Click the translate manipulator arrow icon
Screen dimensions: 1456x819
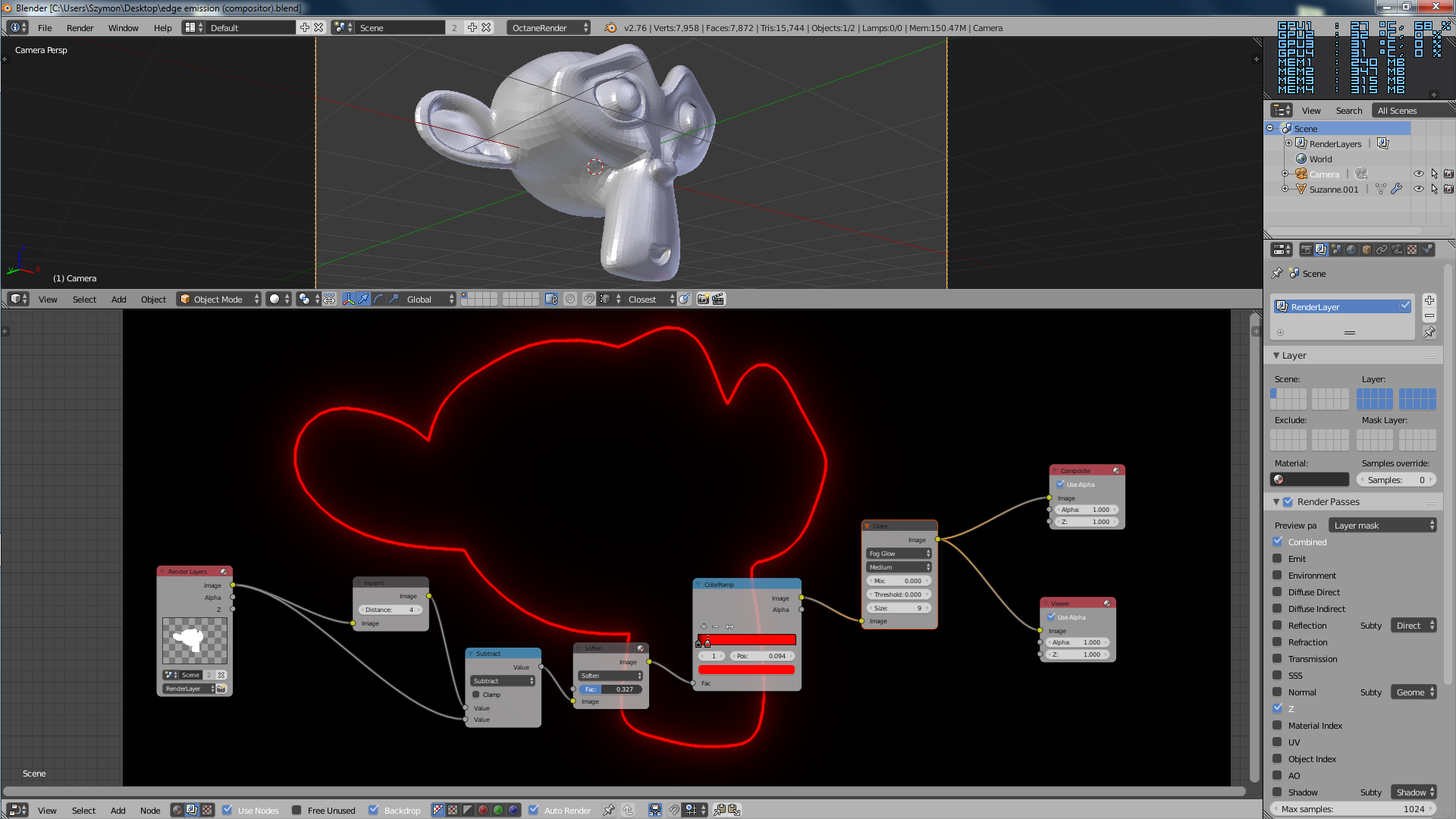pos(363,300)
